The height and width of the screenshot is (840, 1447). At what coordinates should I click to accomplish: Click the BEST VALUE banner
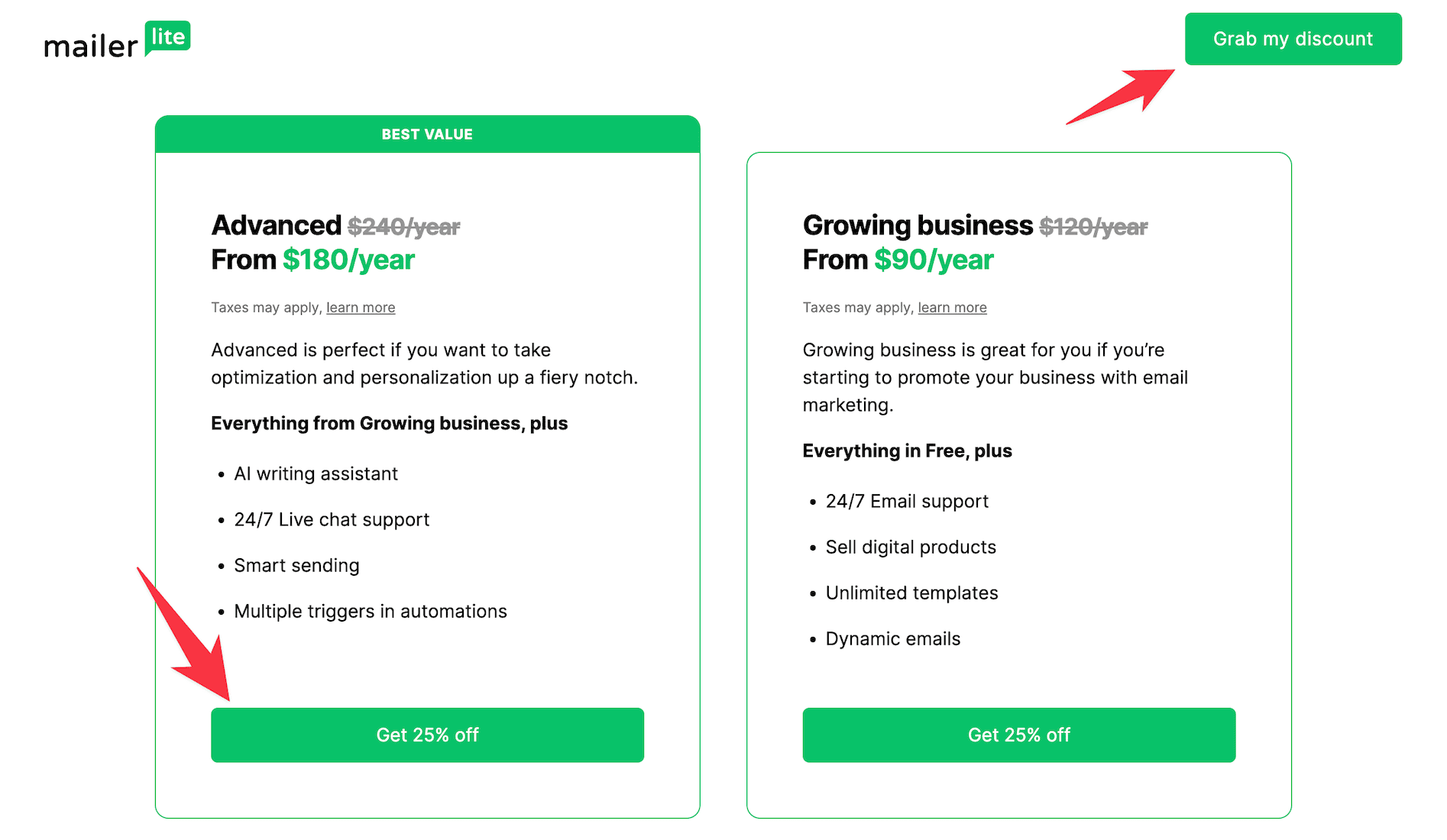[427, 134]
